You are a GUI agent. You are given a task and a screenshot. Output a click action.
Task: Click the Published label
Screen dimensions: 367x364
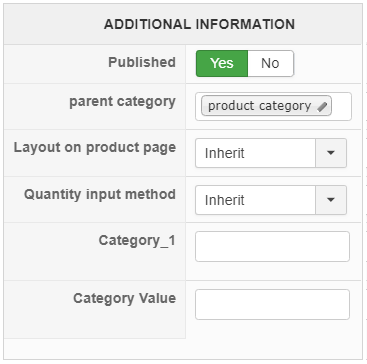[x=142, y=62]
